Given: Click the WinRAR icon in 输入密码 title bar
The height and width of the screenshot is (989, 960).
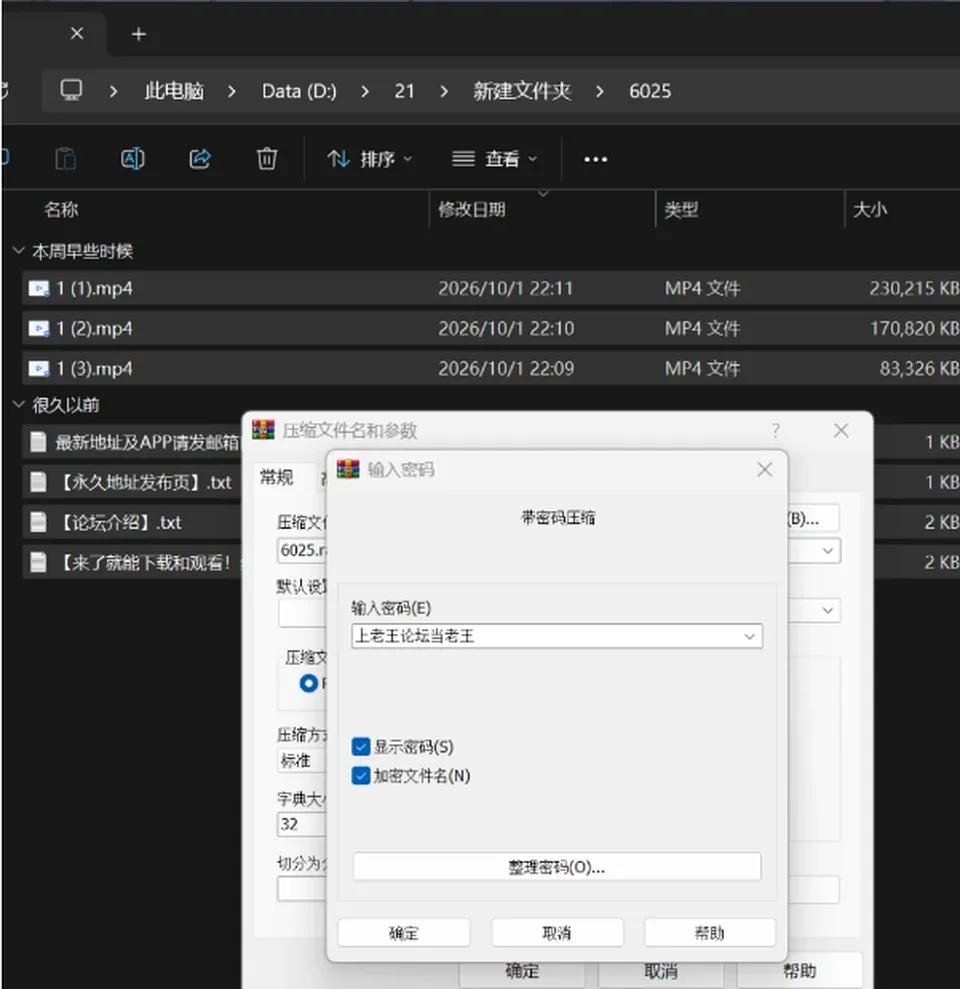Looking at the screenshot, I should (348, 469).
